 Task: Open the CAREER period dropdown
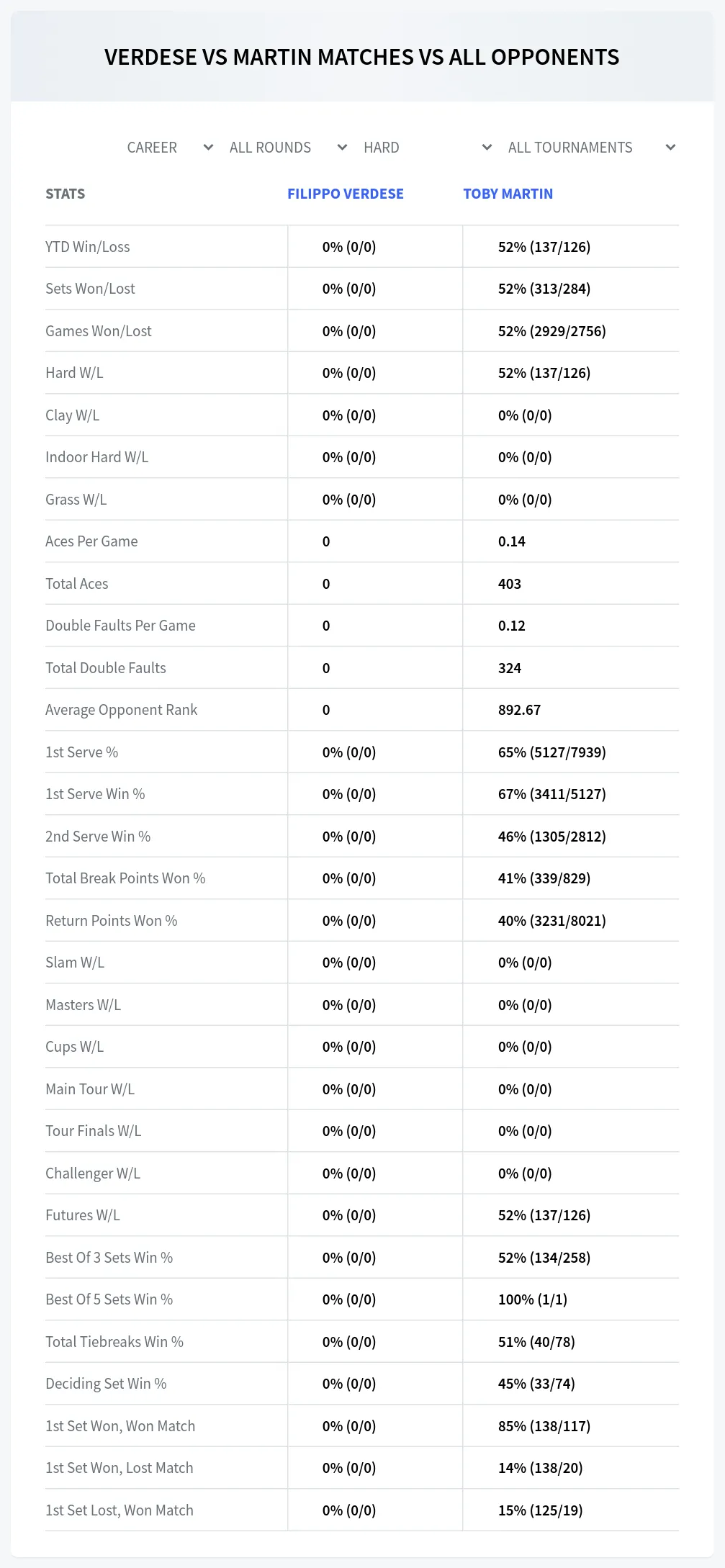pos(171,148)
